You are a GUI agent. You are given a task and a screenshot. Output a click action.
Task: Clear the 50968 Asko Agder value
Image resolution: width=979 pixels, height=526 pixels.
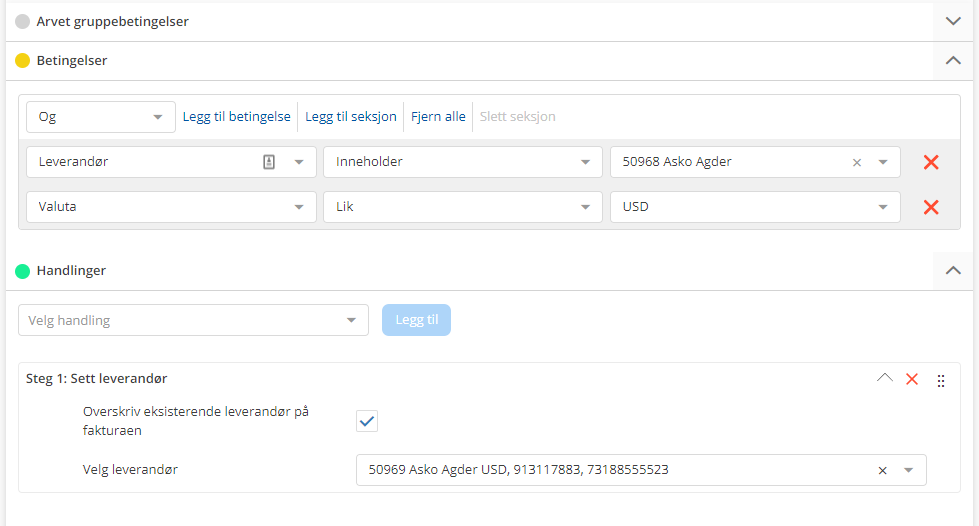point(856,162)
